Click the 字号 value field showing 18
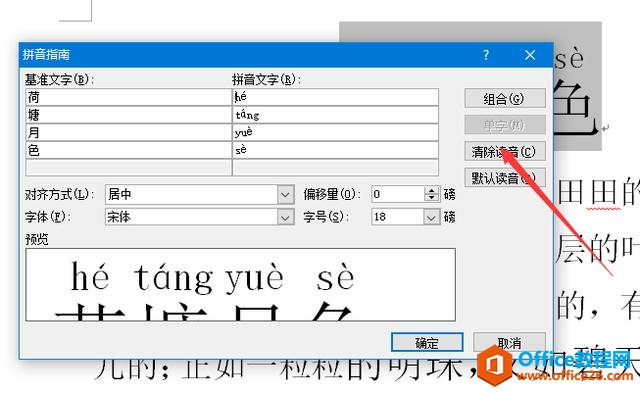 [x=397, y=217]
